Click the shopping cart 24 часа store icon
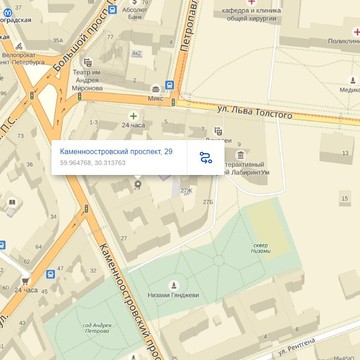 click(x=26, y=281)
